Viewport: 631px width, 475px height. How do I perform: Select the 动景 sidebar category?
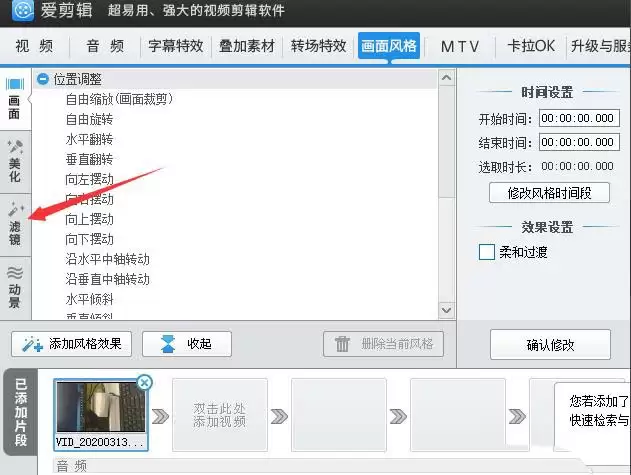(14, 288)
